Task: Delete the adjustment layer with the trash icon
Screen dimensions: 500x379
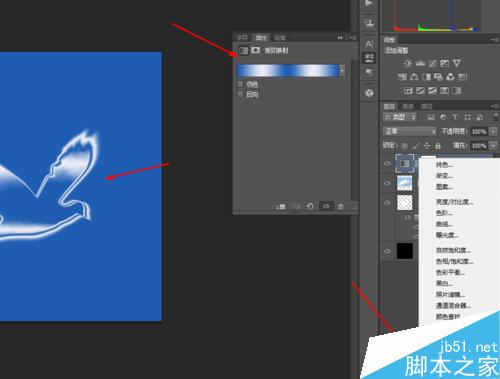Action: tap(340, 206)
